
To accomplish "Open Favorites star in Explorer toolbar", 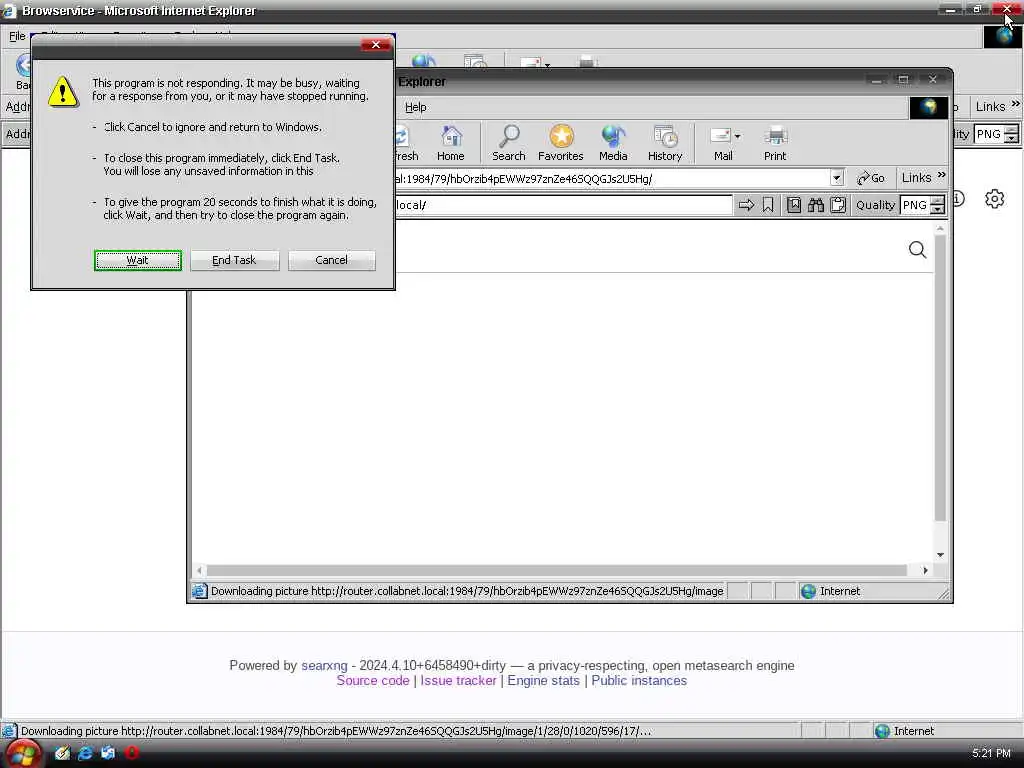I will [561, 143].
